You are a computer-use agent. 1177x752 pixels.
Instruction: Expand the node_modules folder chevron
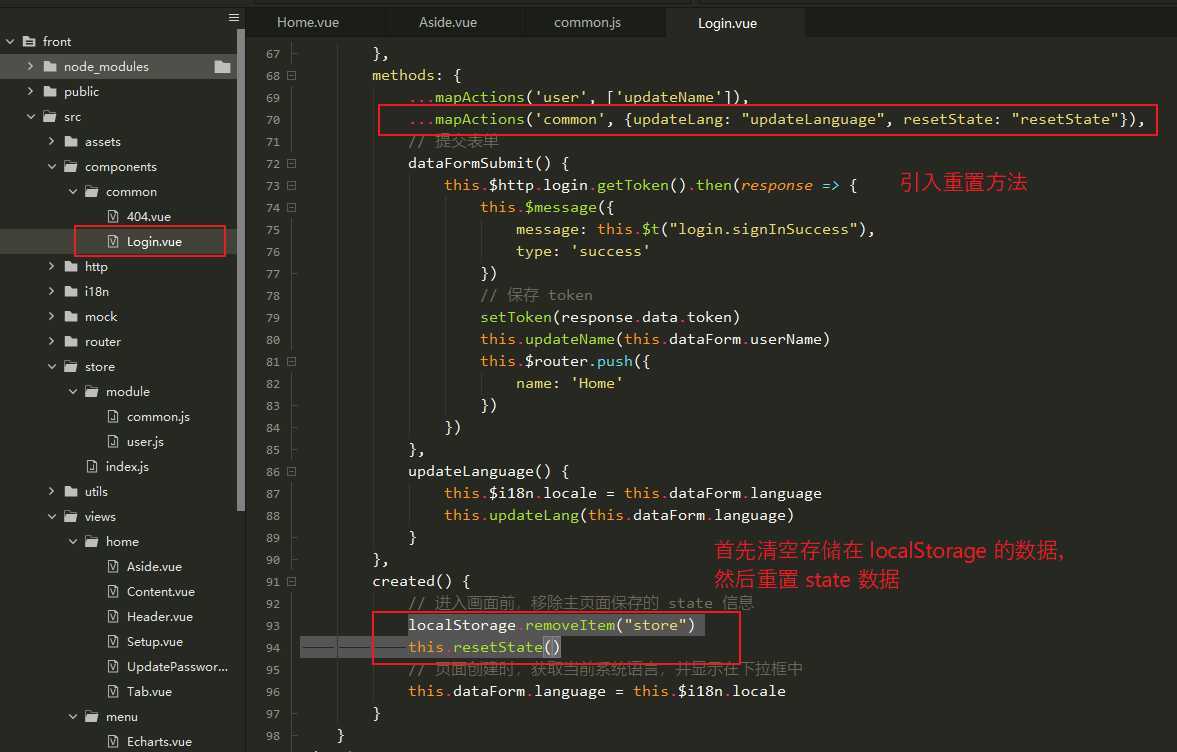[x=31, y=66]
